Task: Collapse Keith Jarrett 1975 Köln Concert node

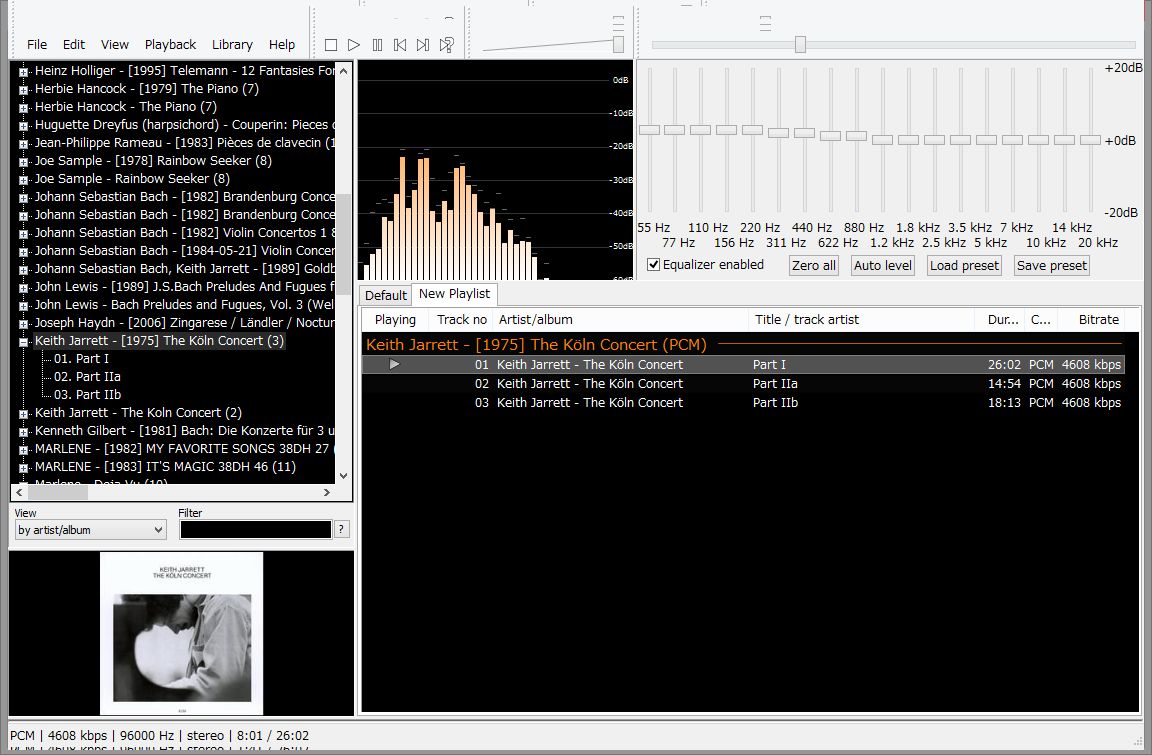Action: click(23, 341)
